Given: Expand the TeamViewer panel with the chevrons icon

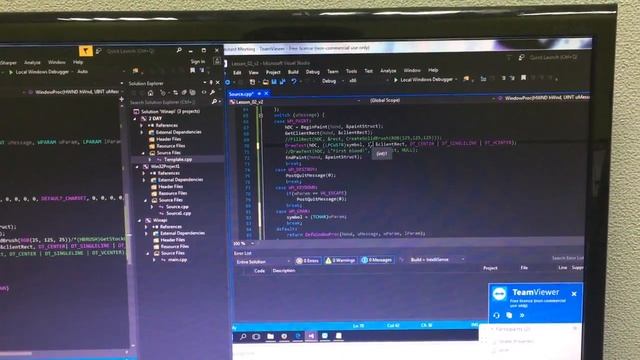Looking at the screenshot, I should tap(522, 315).
